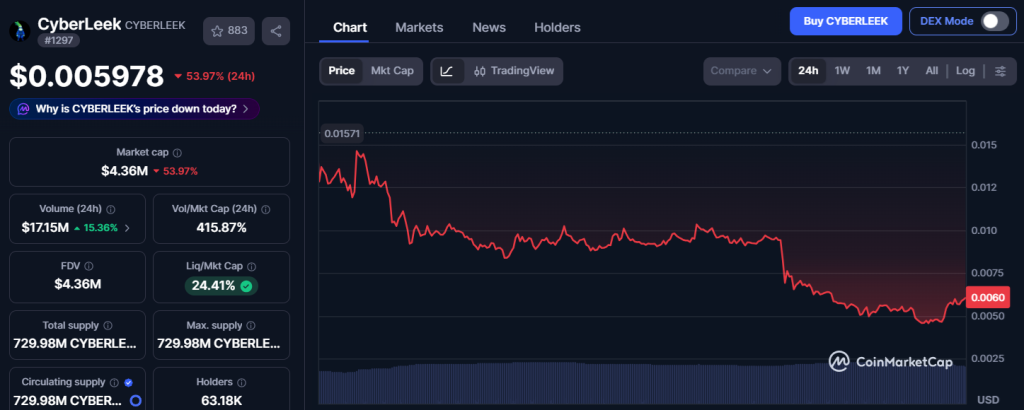Select Mkt Cap chart mode

pyautogui.click(x=392, y=71)
